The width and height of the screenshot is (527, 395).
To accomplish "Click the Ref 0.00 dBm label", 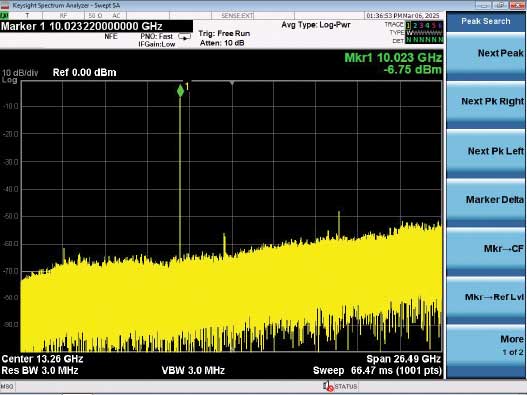I will [x=84, y=72].
